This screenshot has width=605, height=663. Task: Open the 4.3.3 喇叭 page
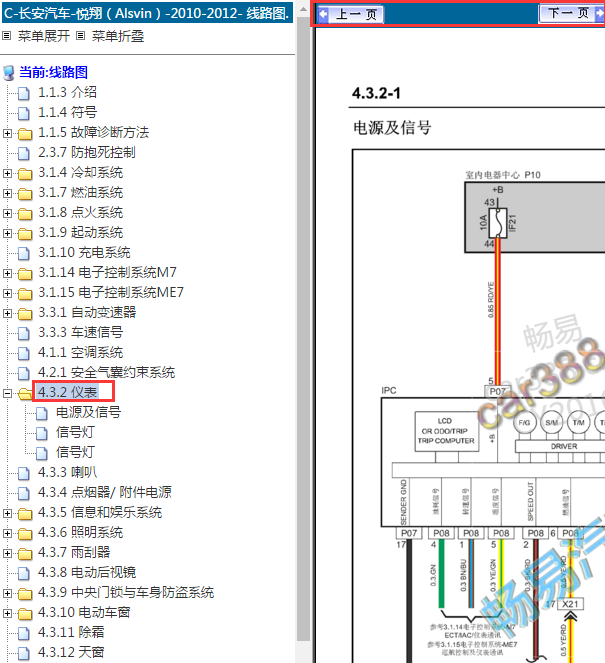click(x=67, y=472)
